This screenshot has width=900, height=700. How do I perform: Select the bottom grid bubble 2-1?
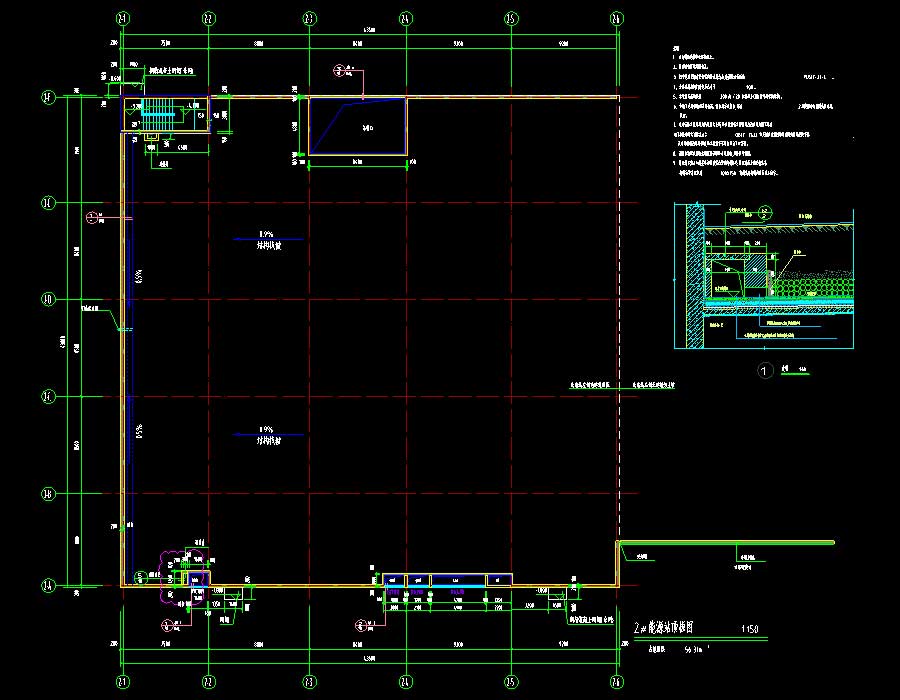tap(123, 682)
